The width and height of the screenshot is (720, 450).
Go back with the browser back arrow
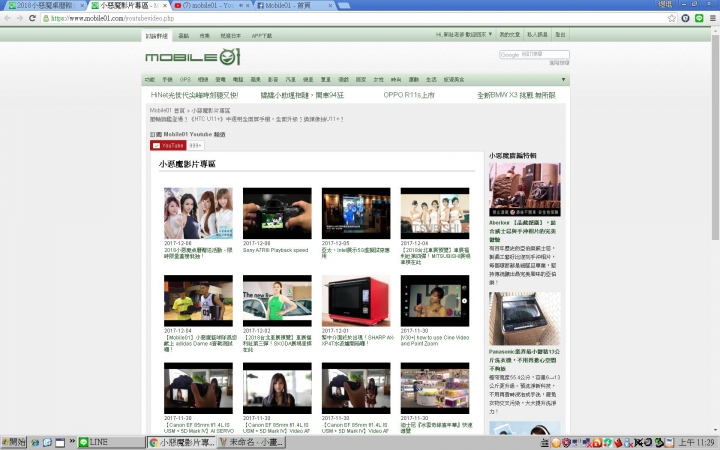click(x=7, y=18)
